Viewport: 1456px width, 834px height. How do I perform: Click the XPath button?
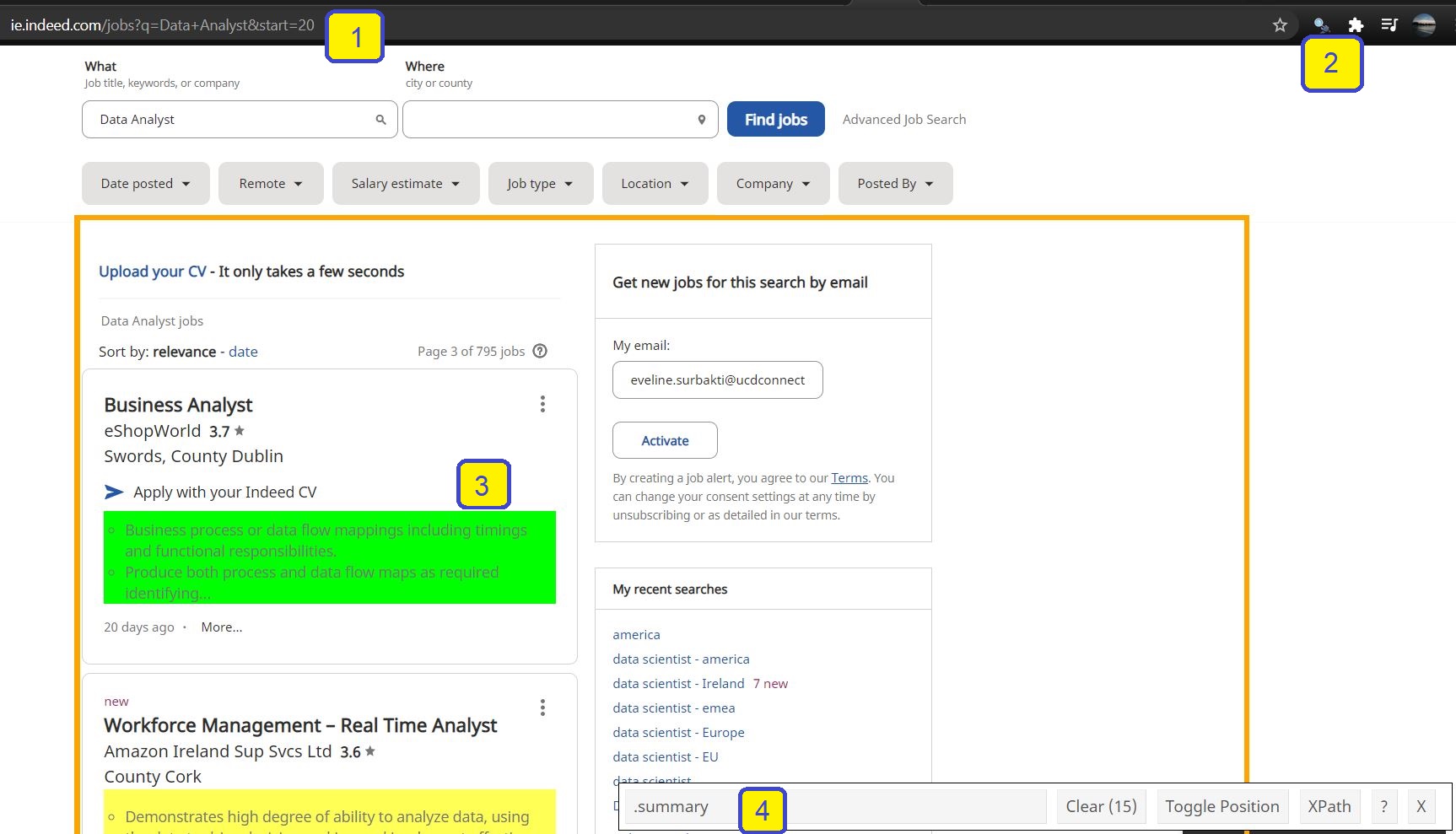click(x=1329, y=807)
